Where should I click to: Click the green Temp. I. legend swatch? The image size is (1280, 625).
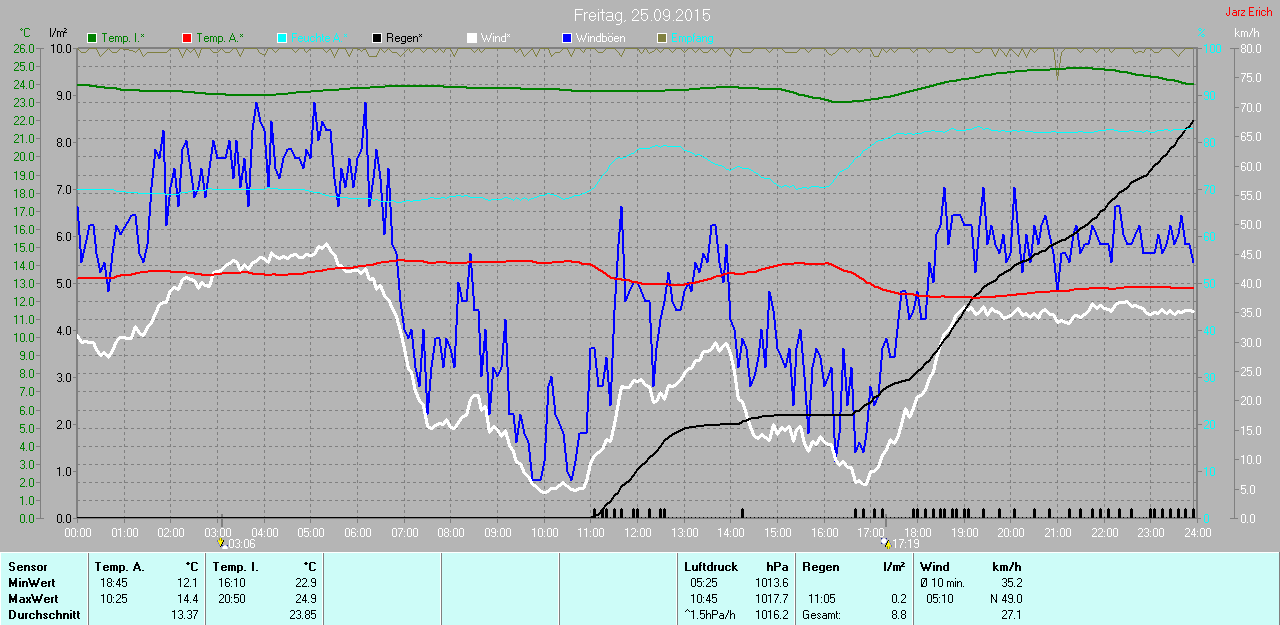(92, 38)
